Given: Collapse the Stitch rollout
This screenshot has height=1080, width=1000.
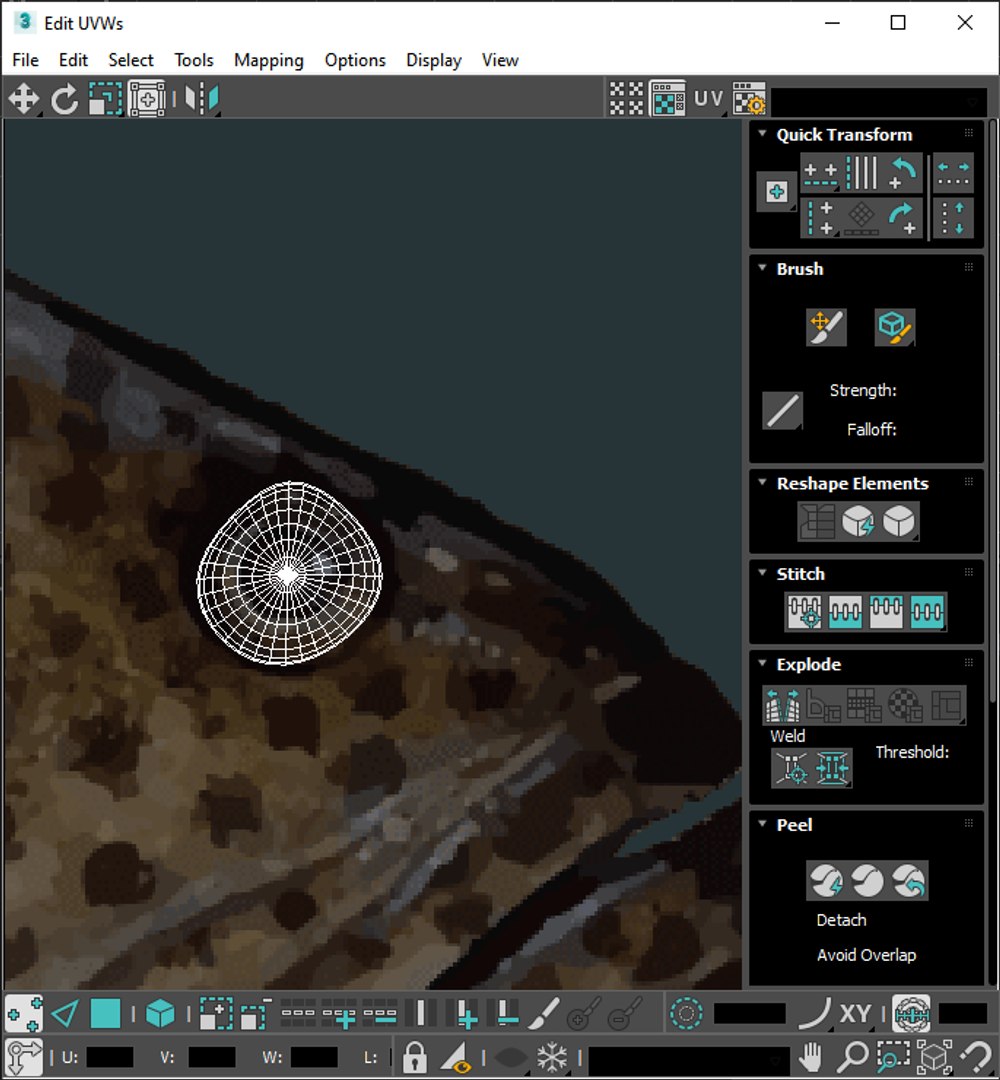Looking at the screenshot, I should [x=762, y=573].
